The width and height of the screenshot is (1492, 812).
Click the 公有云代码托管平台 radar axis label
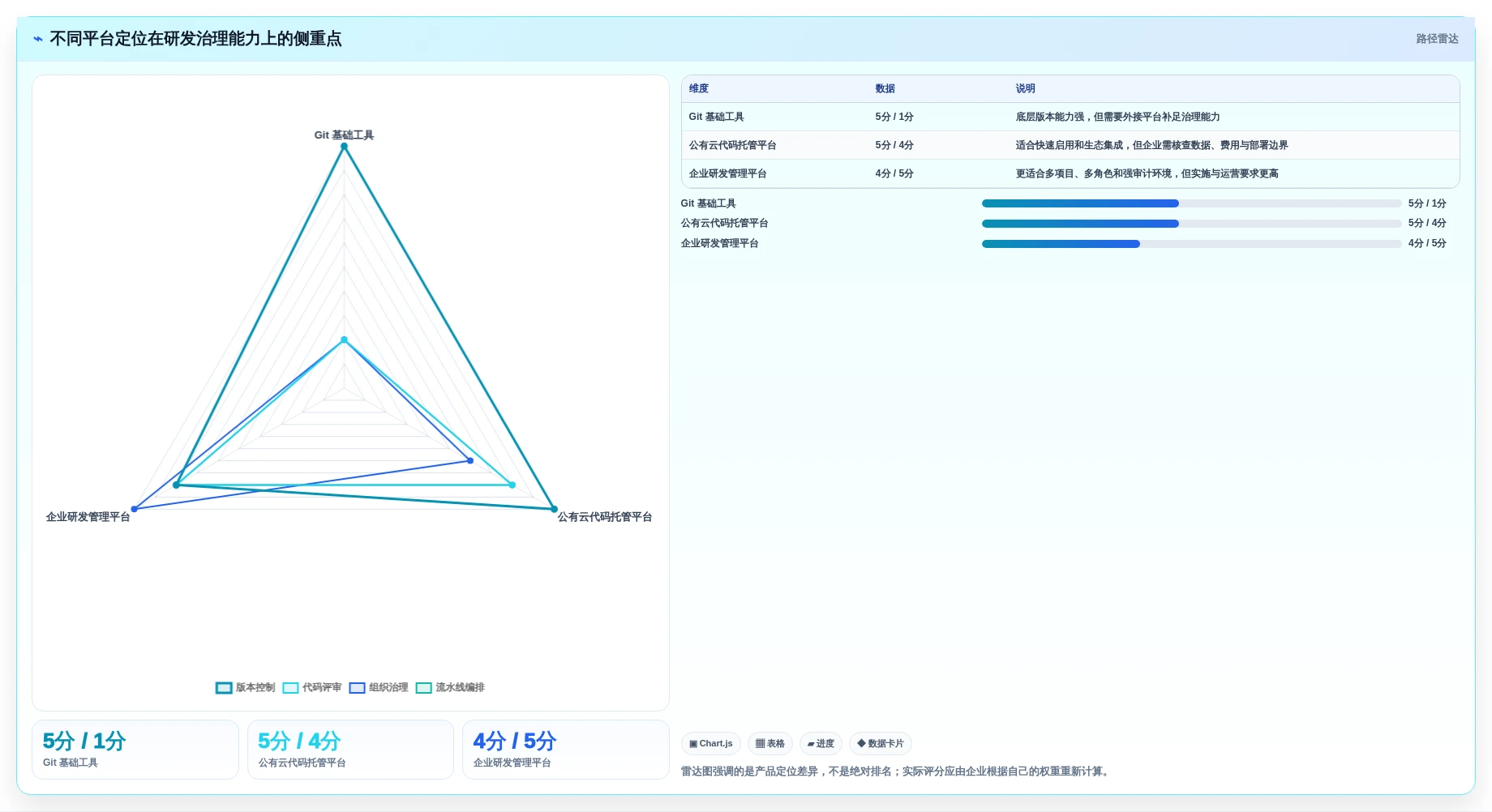click(605, 517)
